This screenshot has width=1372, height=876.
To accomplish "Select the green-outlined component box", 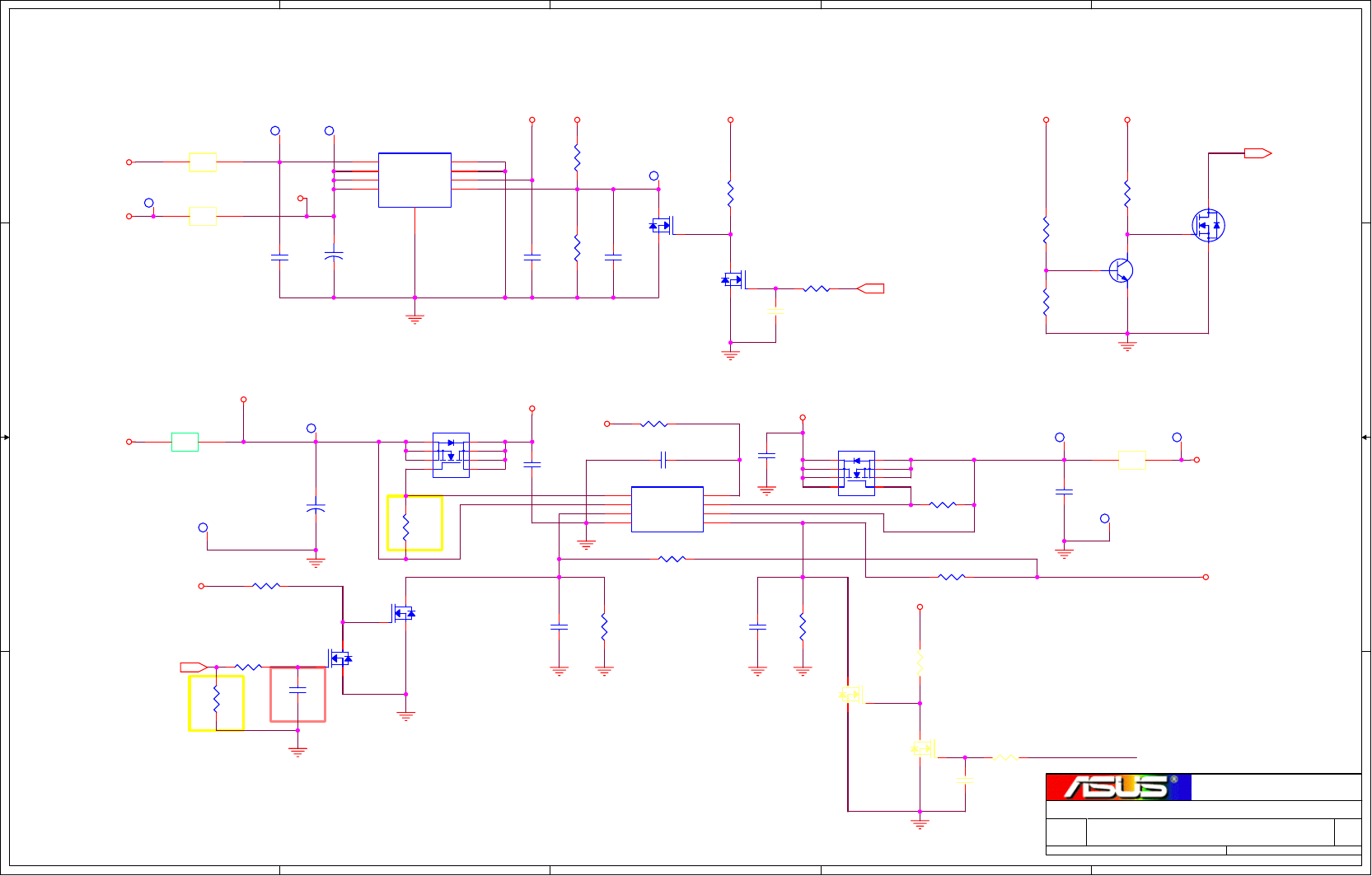I will 185,442.
